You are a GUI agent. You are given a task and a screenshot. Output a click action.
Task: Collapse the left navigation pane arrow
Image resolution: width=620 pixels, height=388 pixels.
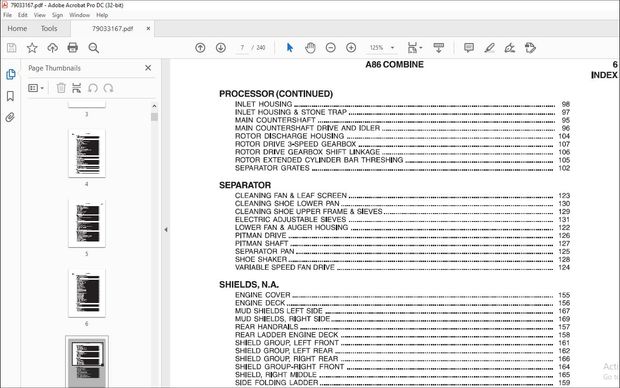(166, 229)
